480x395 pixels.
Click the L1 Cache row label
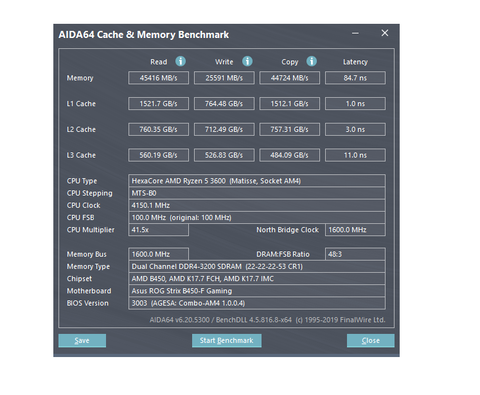coord(81,104)
